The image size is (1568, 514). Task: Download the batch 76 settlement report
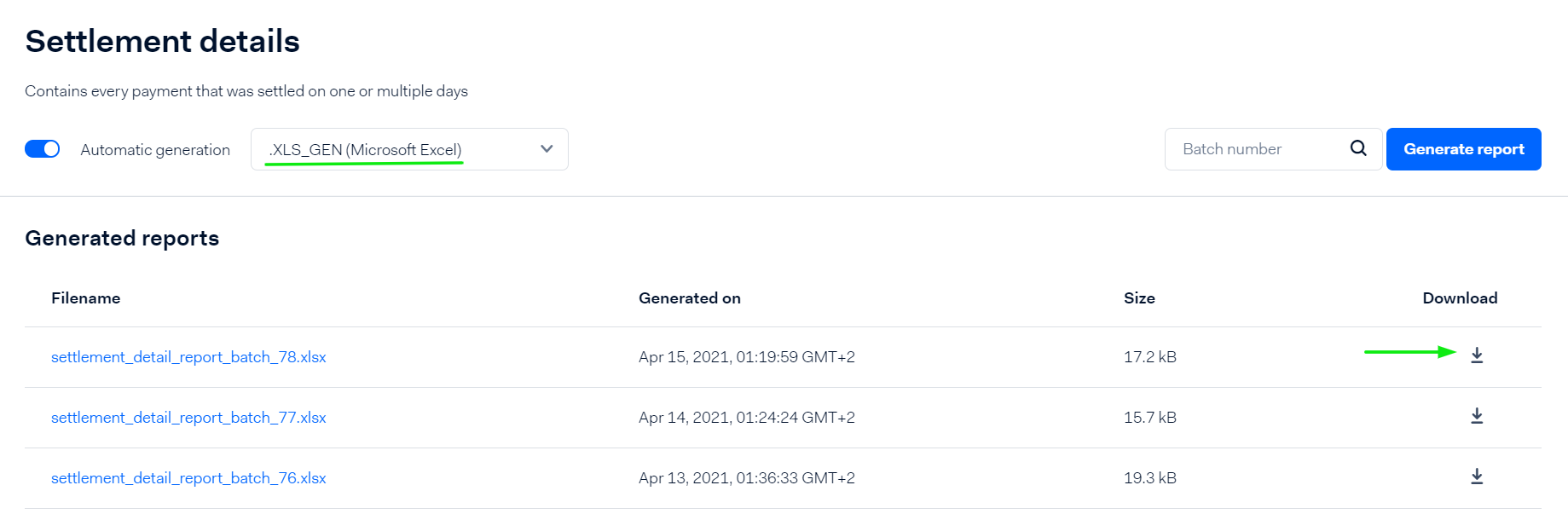click(1477, 476)
